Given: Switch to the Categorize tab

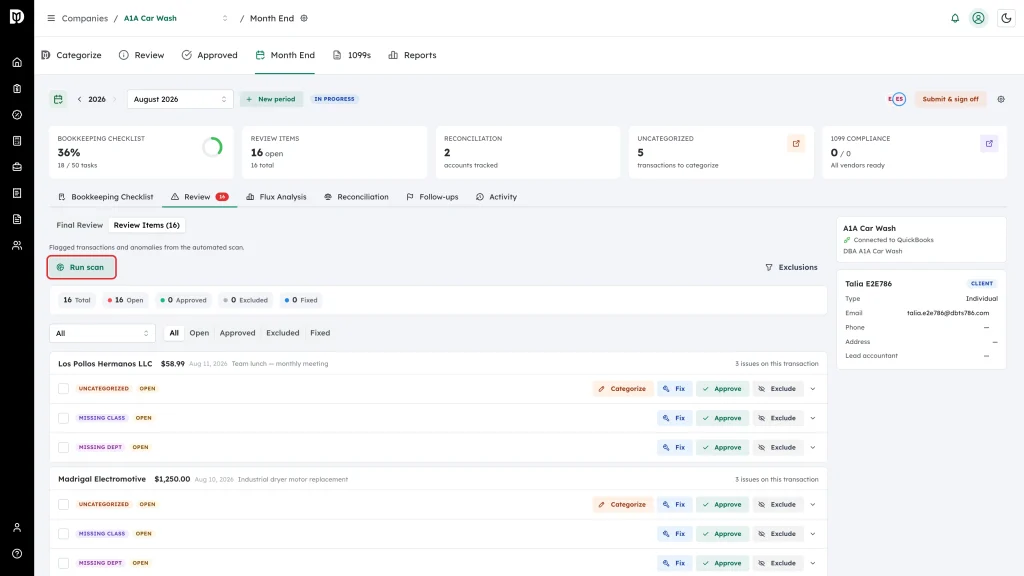Looking at the screenshot, I should click(x=71, y=55).
